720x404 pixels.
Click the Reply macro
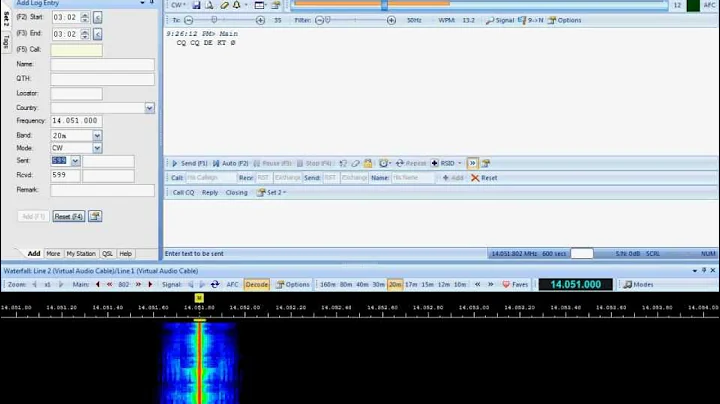point(210,193)
